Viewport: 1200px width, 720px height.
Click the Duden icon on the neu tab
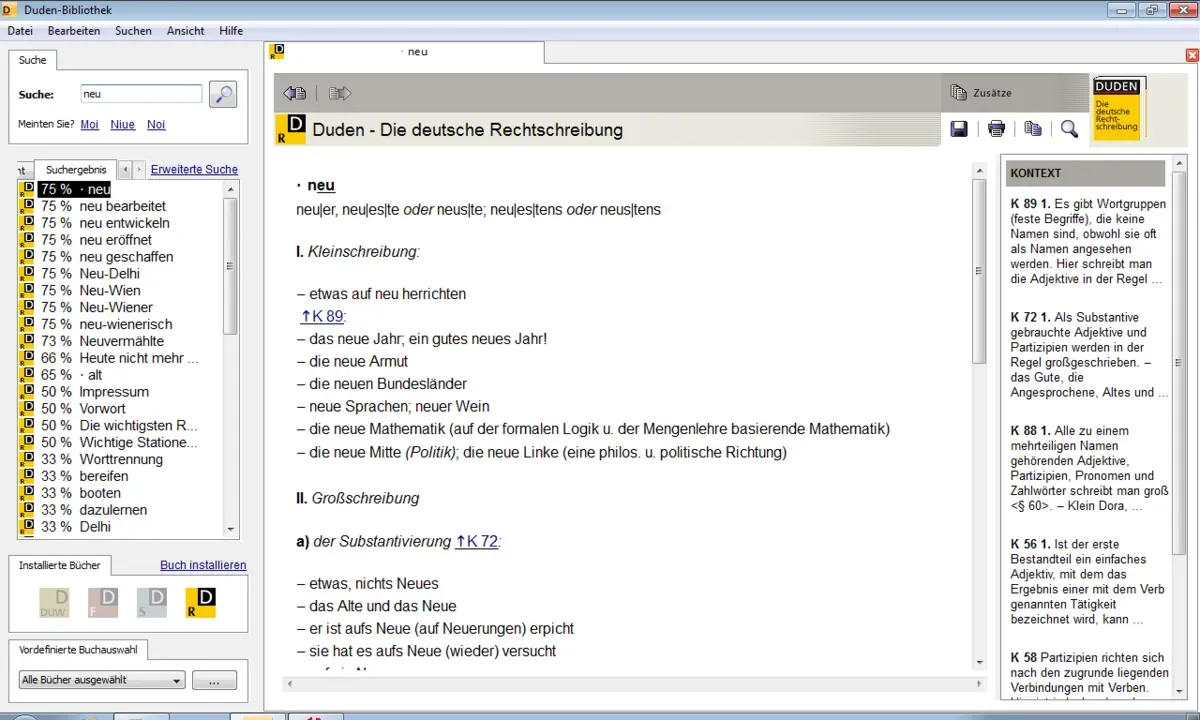278,51
